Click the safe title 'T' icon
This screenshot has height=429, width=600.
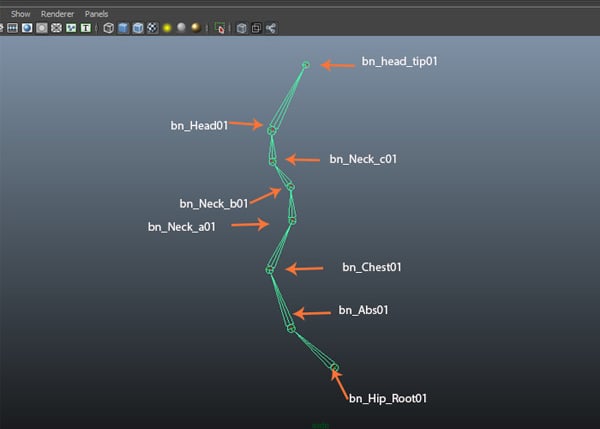coord(85,28)
